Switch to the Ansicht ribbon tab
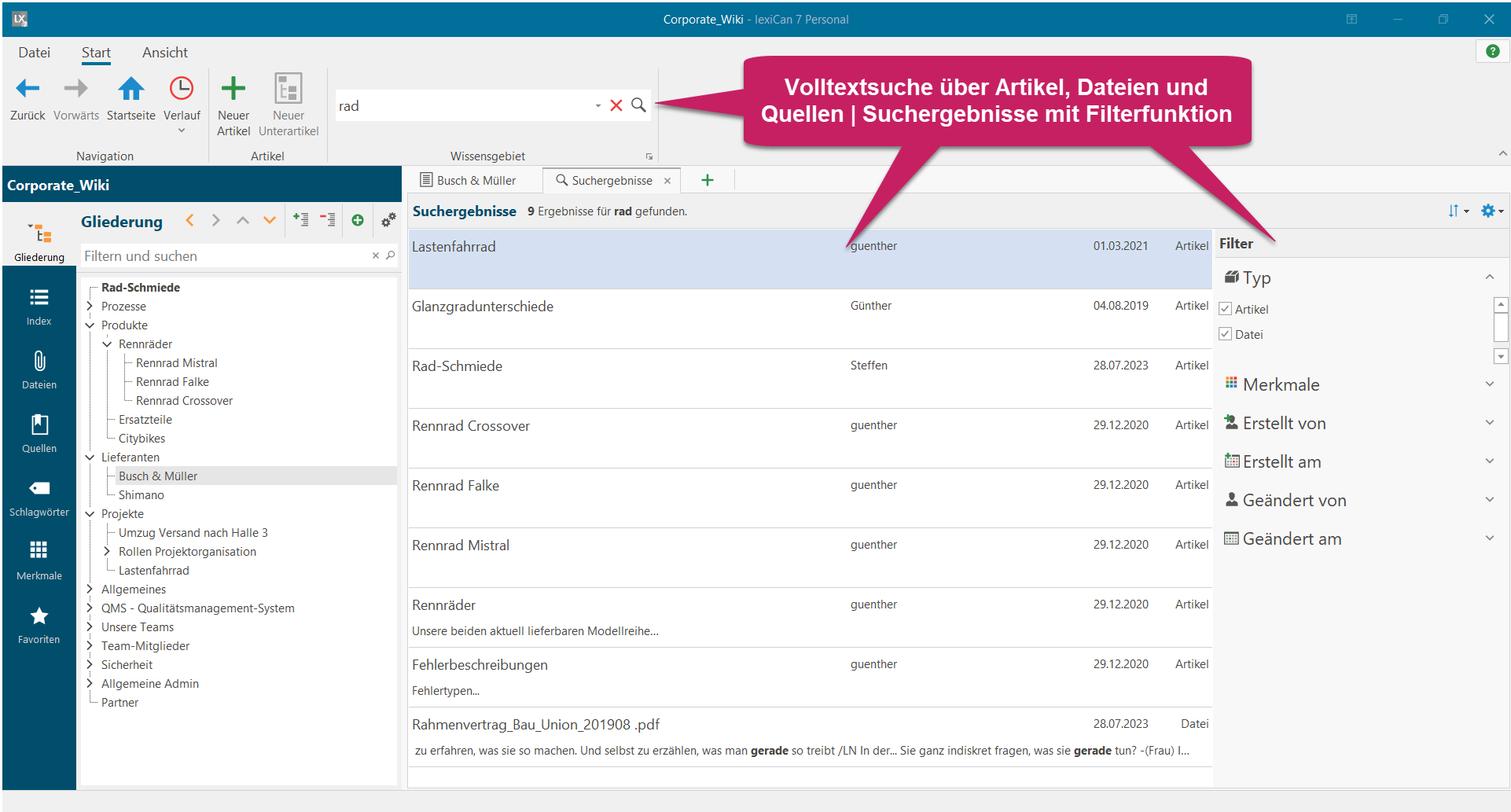This screenshot has width=1511, height=812. click(164, 53)
